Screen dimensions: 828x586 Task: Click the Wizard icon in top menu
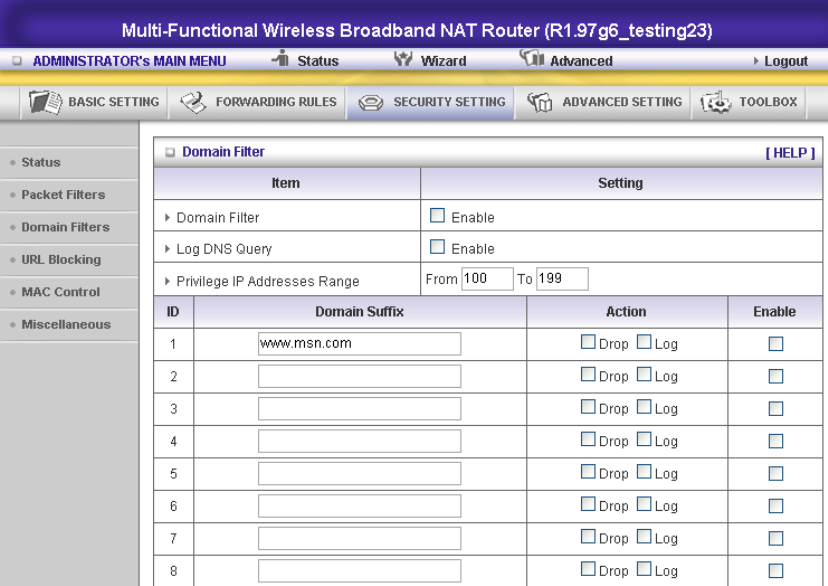click(406, 60)
